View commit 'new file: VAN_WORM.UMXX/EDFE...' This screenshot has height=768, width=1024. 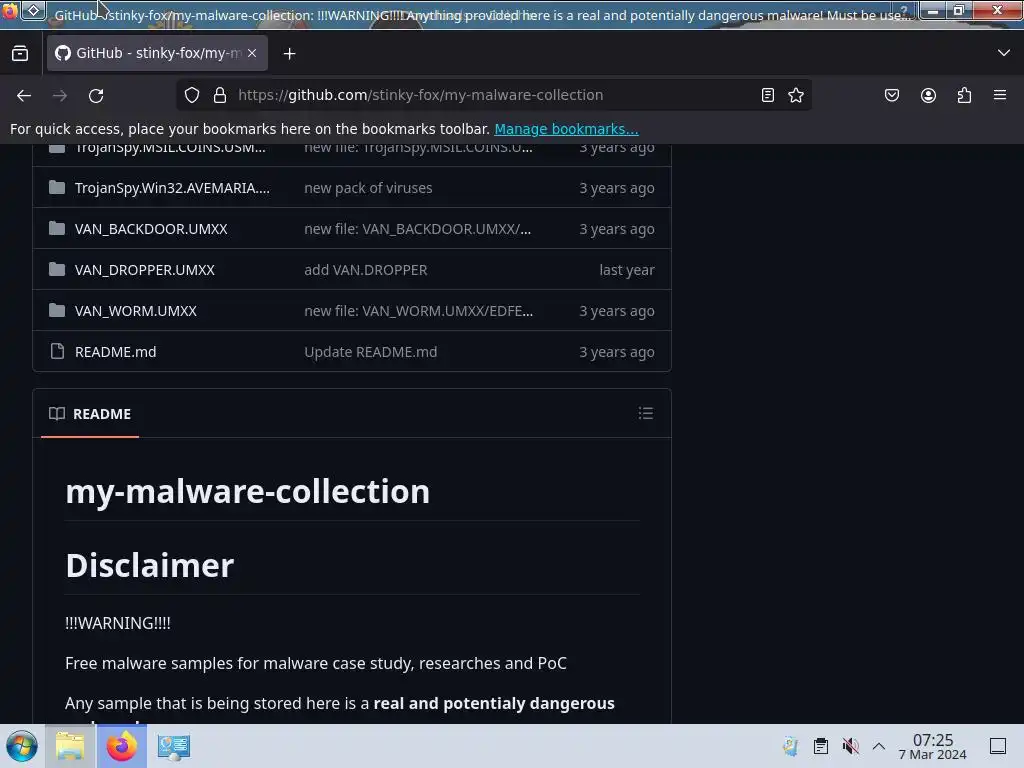click(419, 312)
